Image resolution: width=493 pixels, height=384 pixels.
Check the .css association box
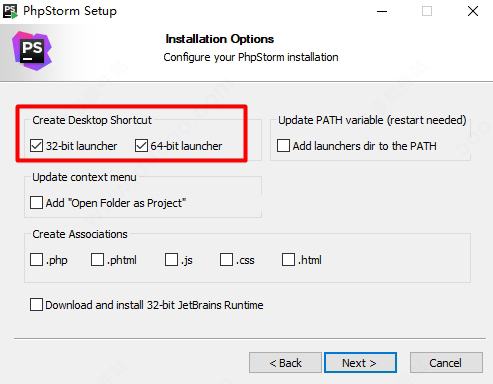pyautogui.click(x=226, y=260)
